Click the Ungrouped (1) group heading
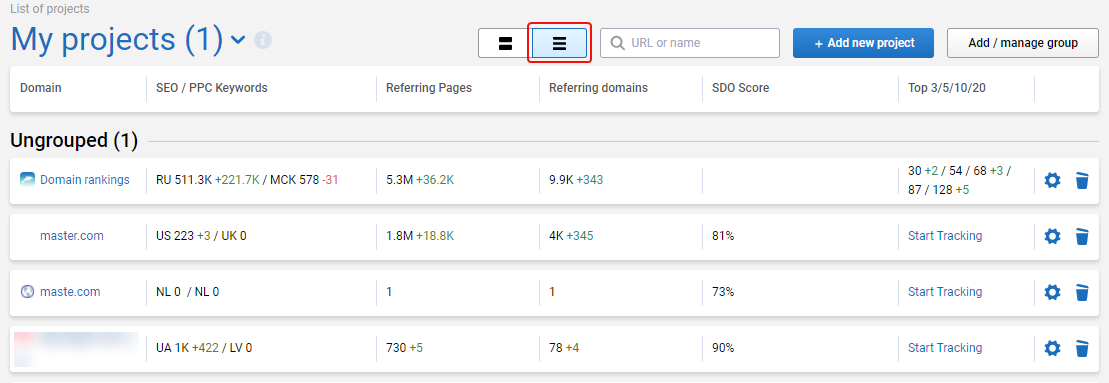The image size is (1109, 383). 74,141
